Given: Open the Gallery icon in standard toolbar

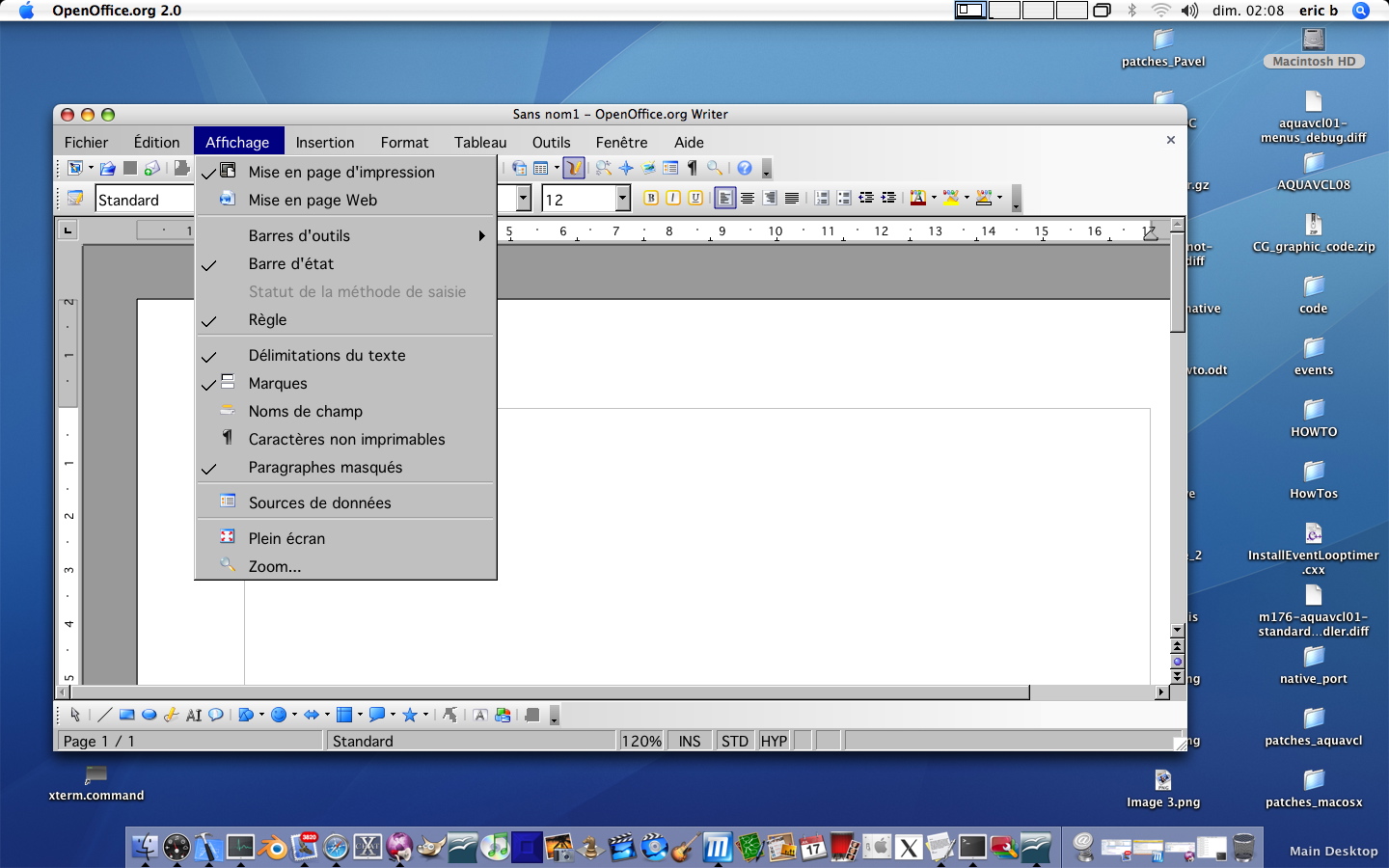Looking at the screenshot, I should coord(648,168).
